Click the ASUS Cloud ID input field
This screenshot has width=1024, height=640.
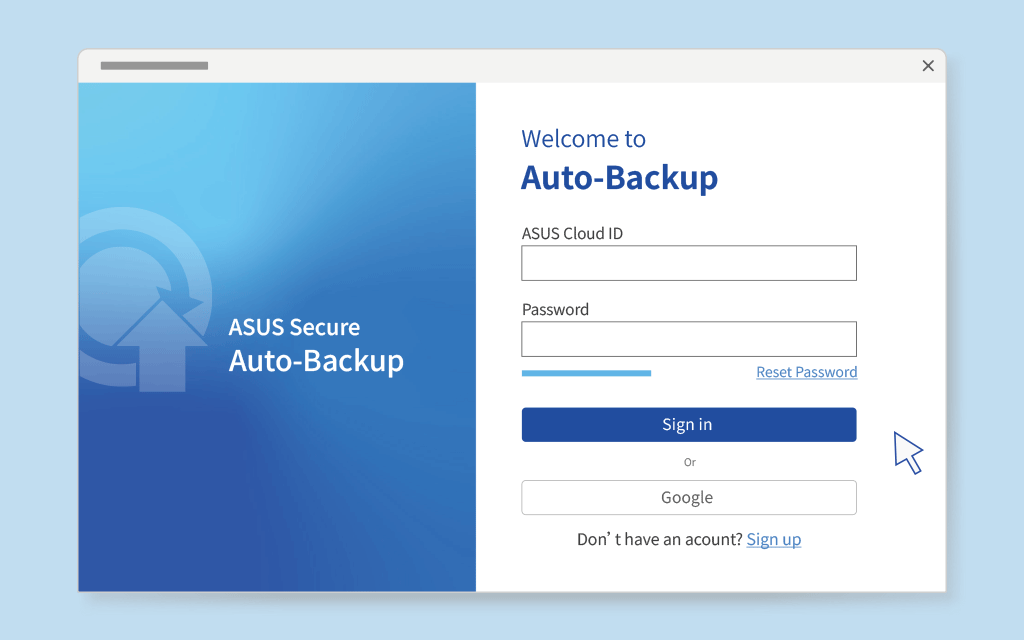pyautogui.click(x=689, y=263)
